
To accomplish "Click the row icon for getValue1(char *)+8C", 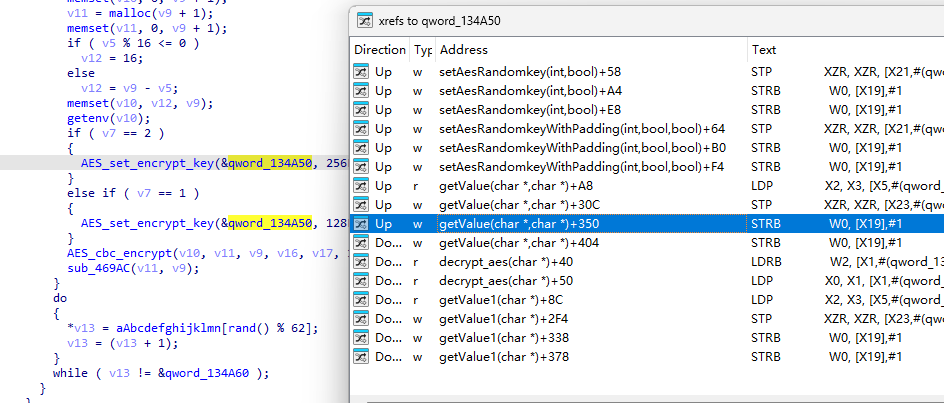I will click(362, 300).
